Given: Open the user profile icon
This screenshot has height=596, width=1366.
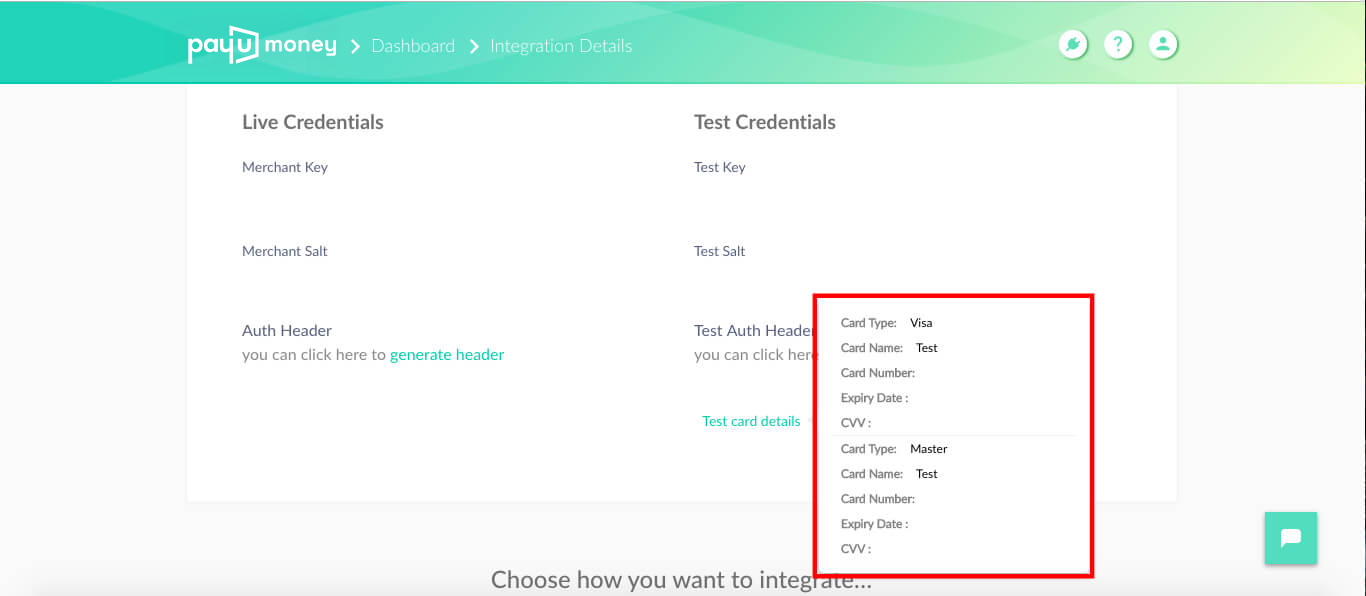Looking at the screenshot, I should pos(1163,45).
